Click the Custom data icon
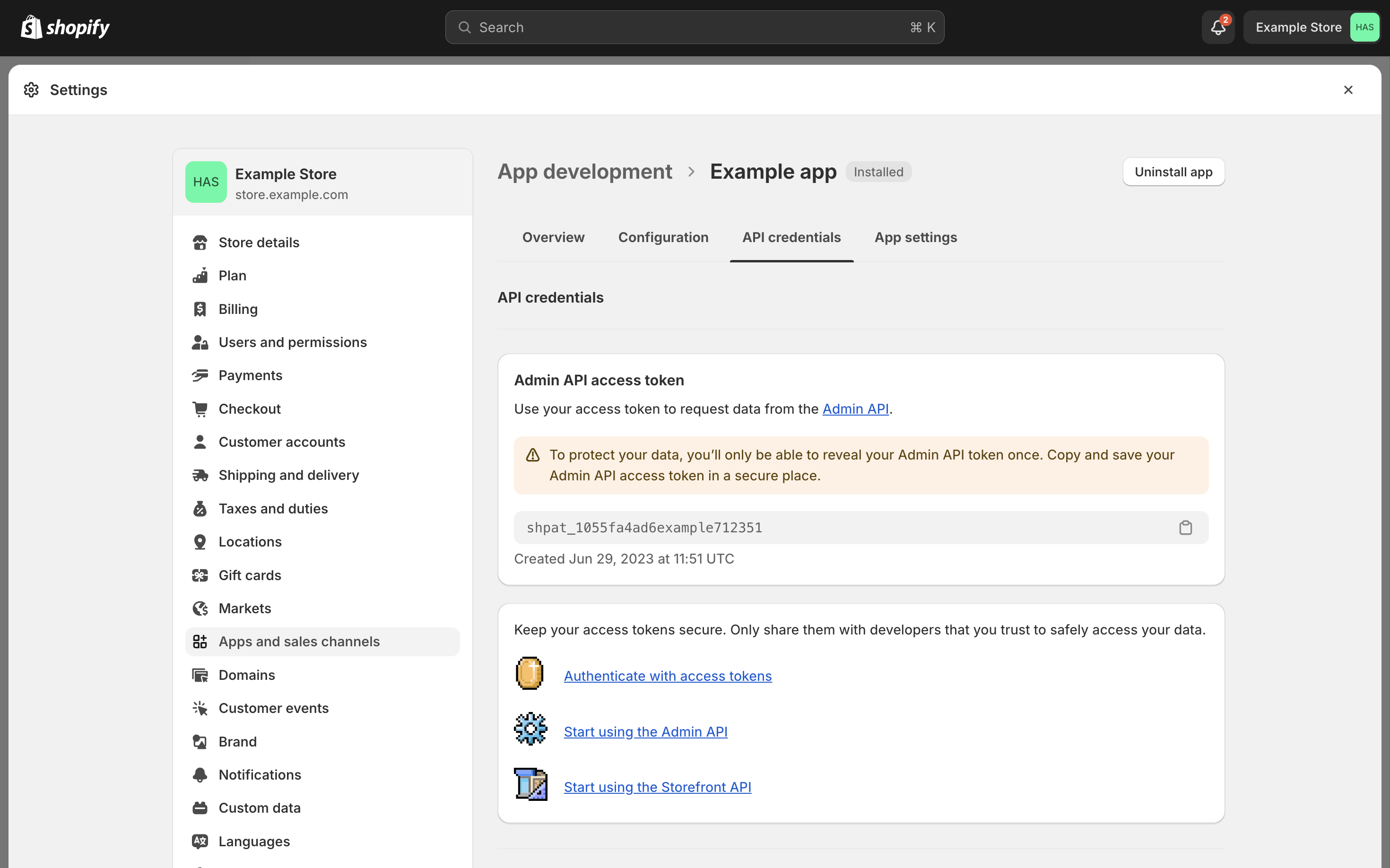The image size is (1390, 868). coord(200,808)
